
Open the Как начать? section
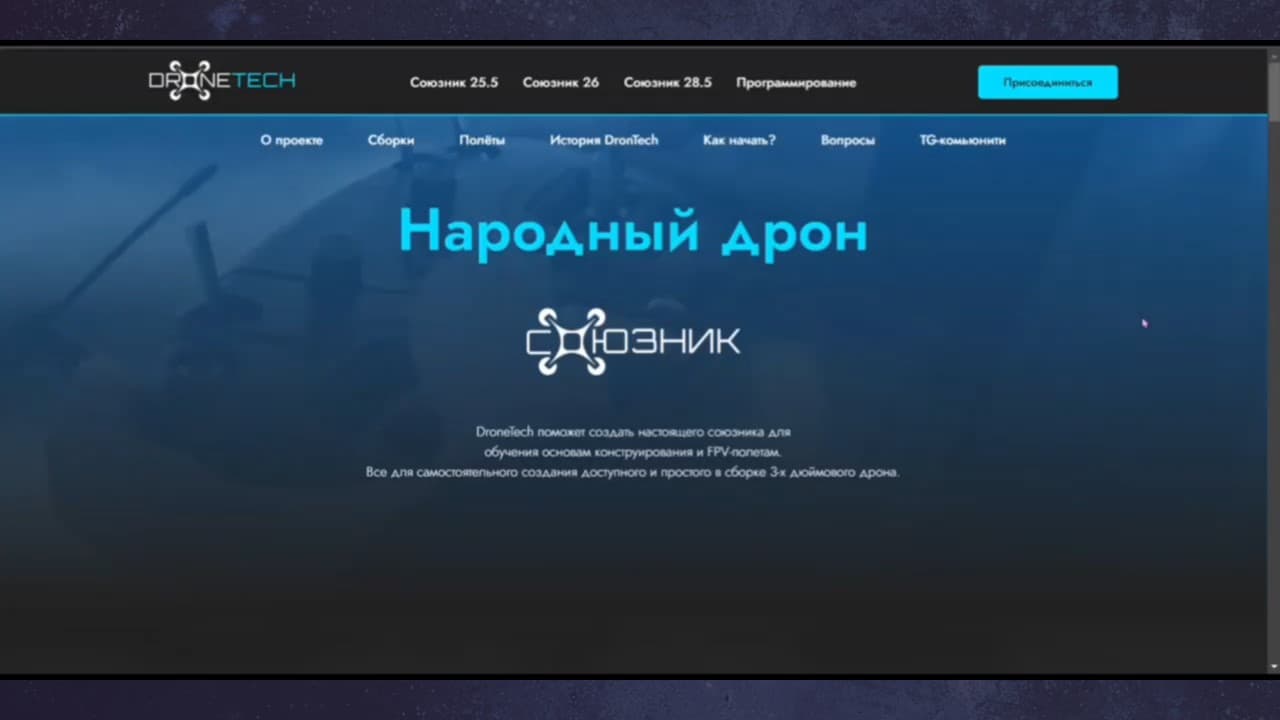(739, 140)
